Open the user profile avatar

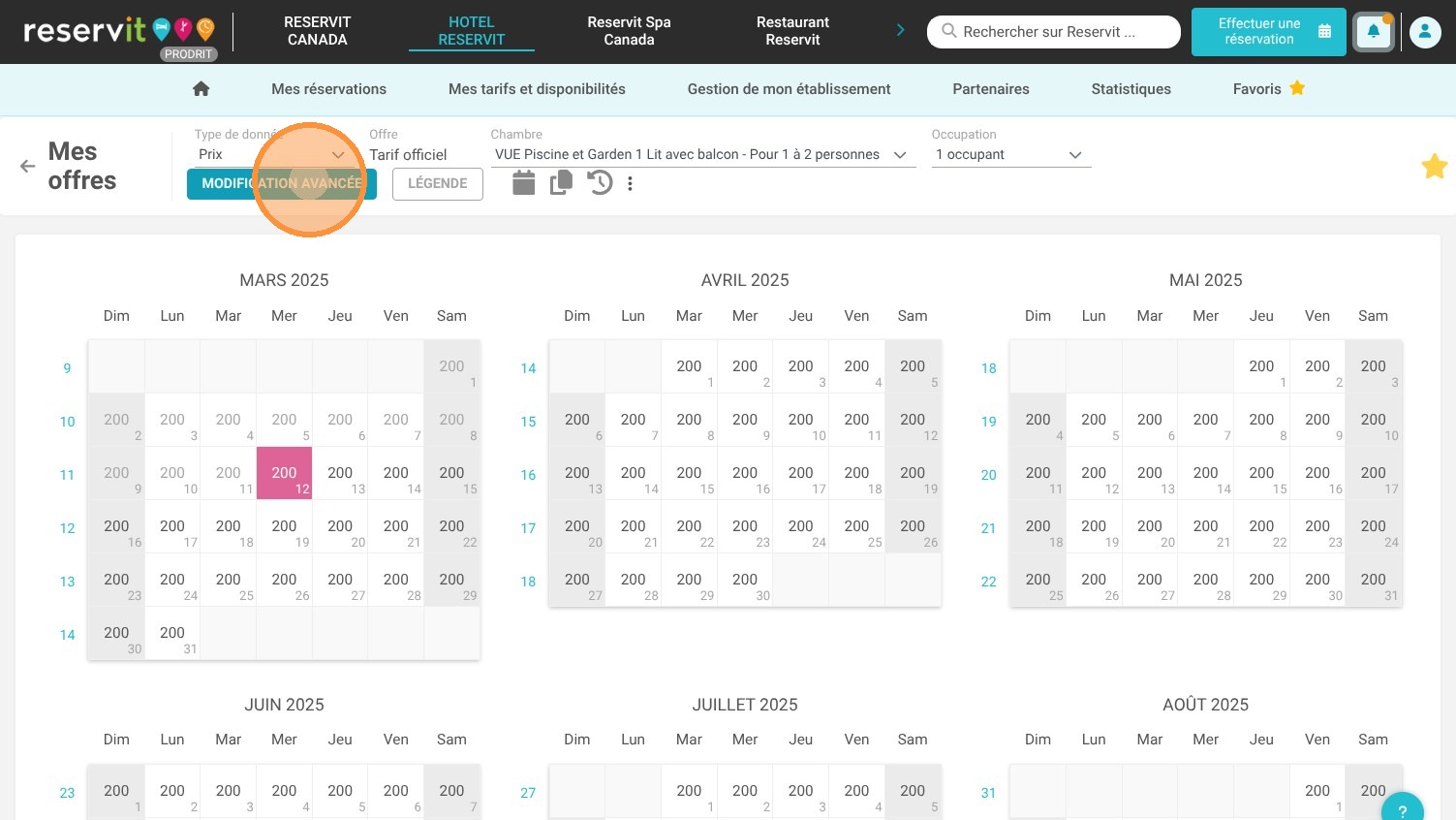pyautogui.click(x=1425, y=32)
